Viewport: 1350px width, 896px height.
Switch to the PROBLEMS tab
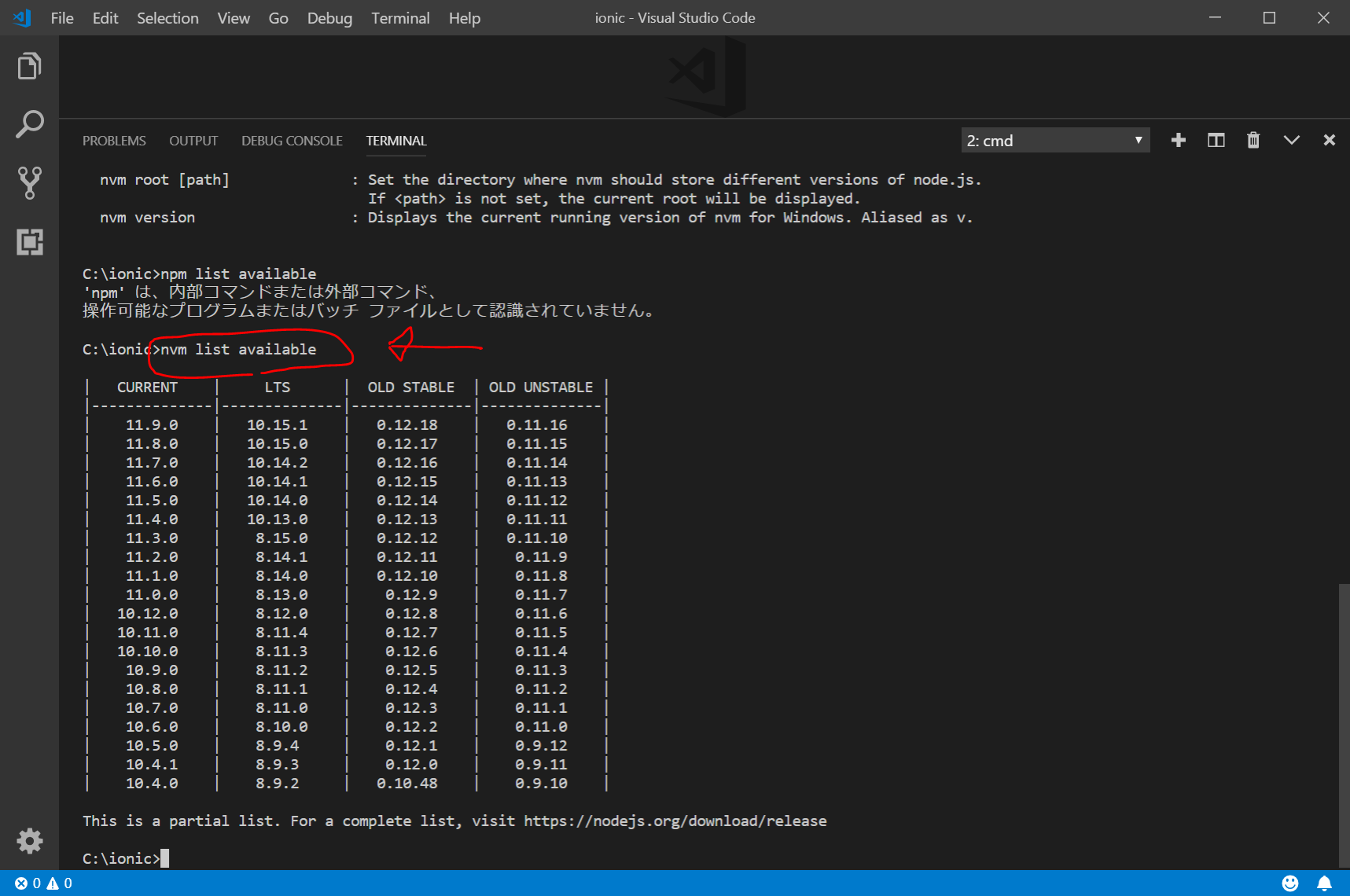(114, 141)
